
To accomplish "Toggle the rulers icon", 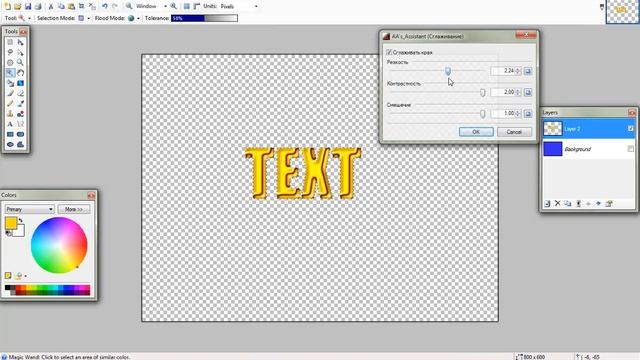I will coord(197,6).
